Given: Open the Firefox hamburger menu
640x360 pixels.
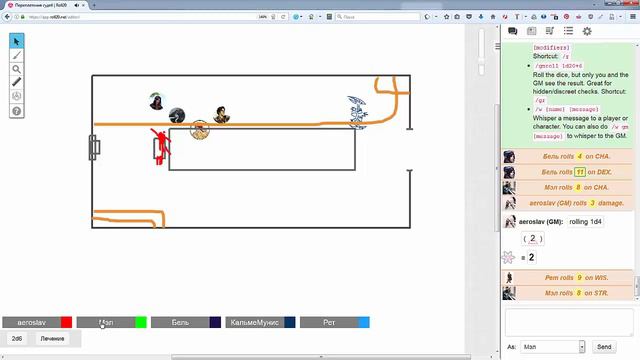Looking at the screenshot, I should 633,17.
